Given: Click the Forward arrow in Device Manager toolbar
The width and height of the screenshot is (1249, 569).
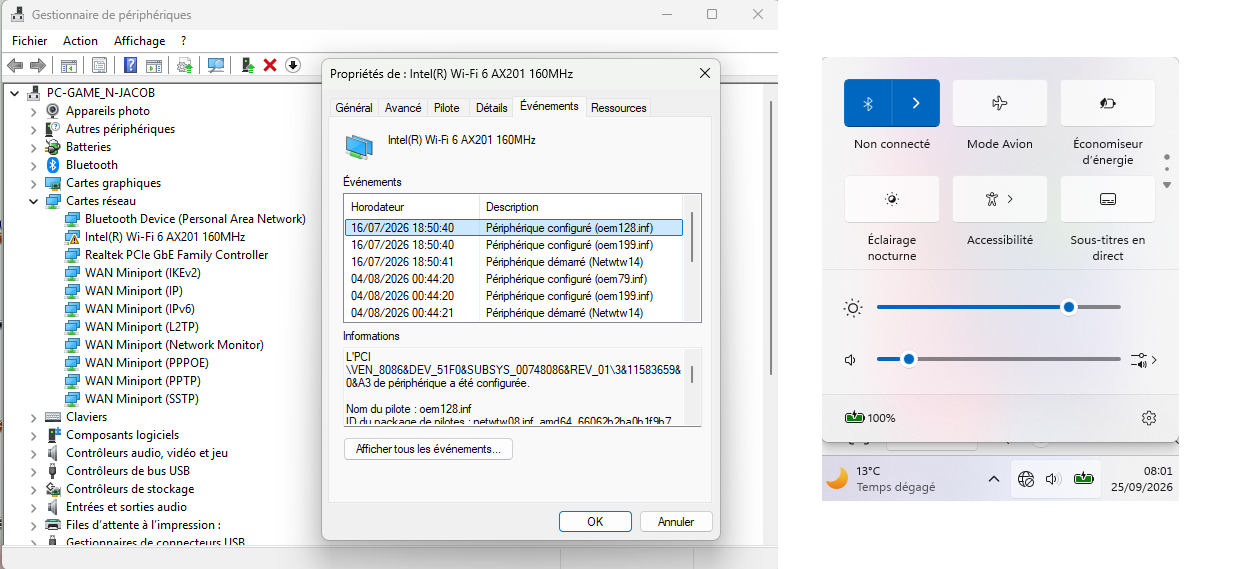Looking at the screenshot, I should (x=38, y=65).
